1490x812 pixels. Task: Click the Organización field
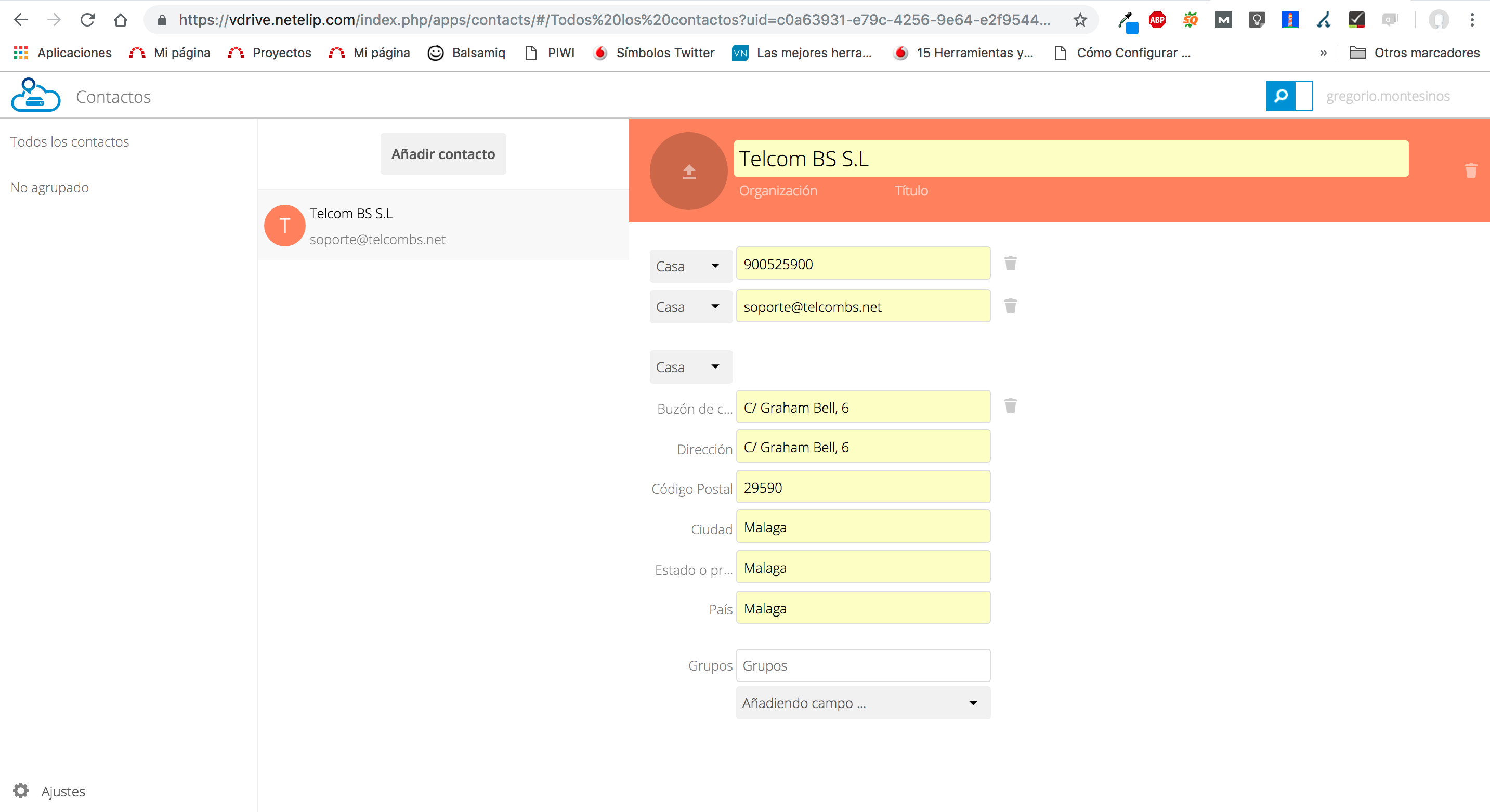click(x=778, y=190)
